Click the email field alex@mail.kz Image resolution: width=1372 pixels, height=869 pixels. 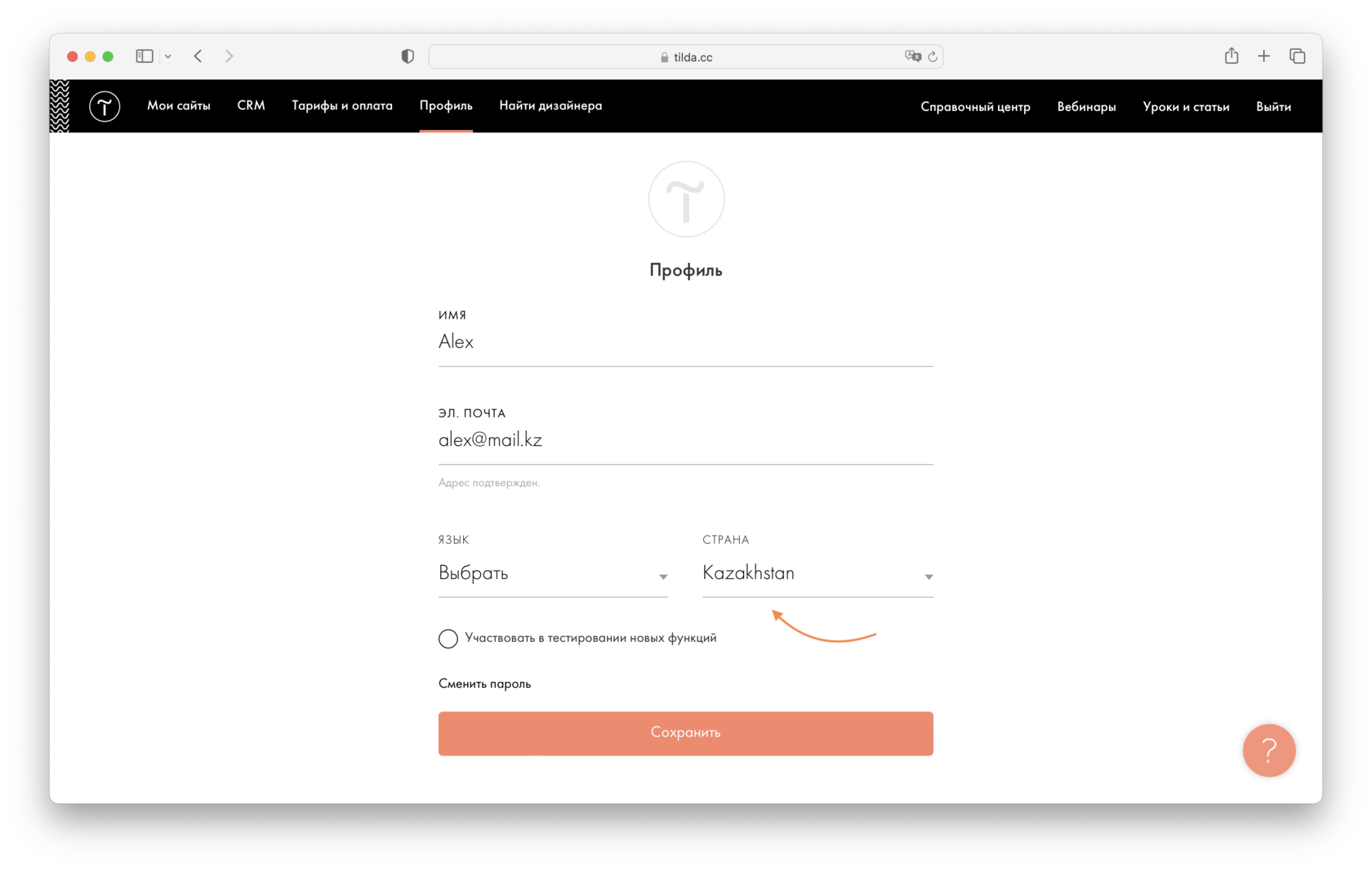coord(686,440)
